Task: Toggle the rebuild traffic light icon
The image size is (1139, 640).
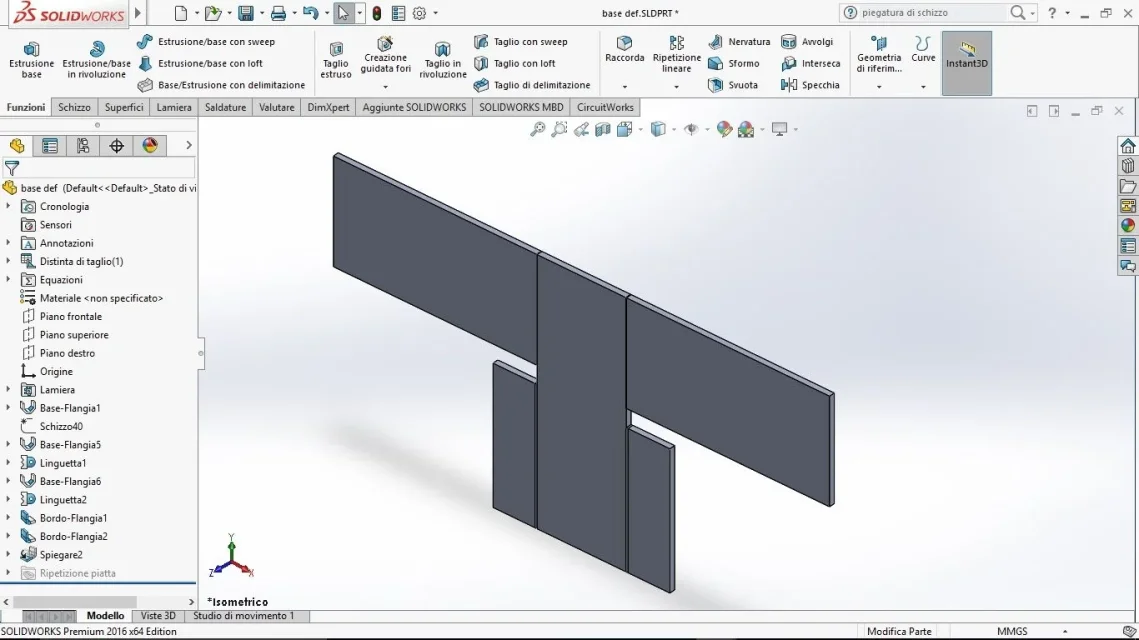Action: (x=376, y=13)
